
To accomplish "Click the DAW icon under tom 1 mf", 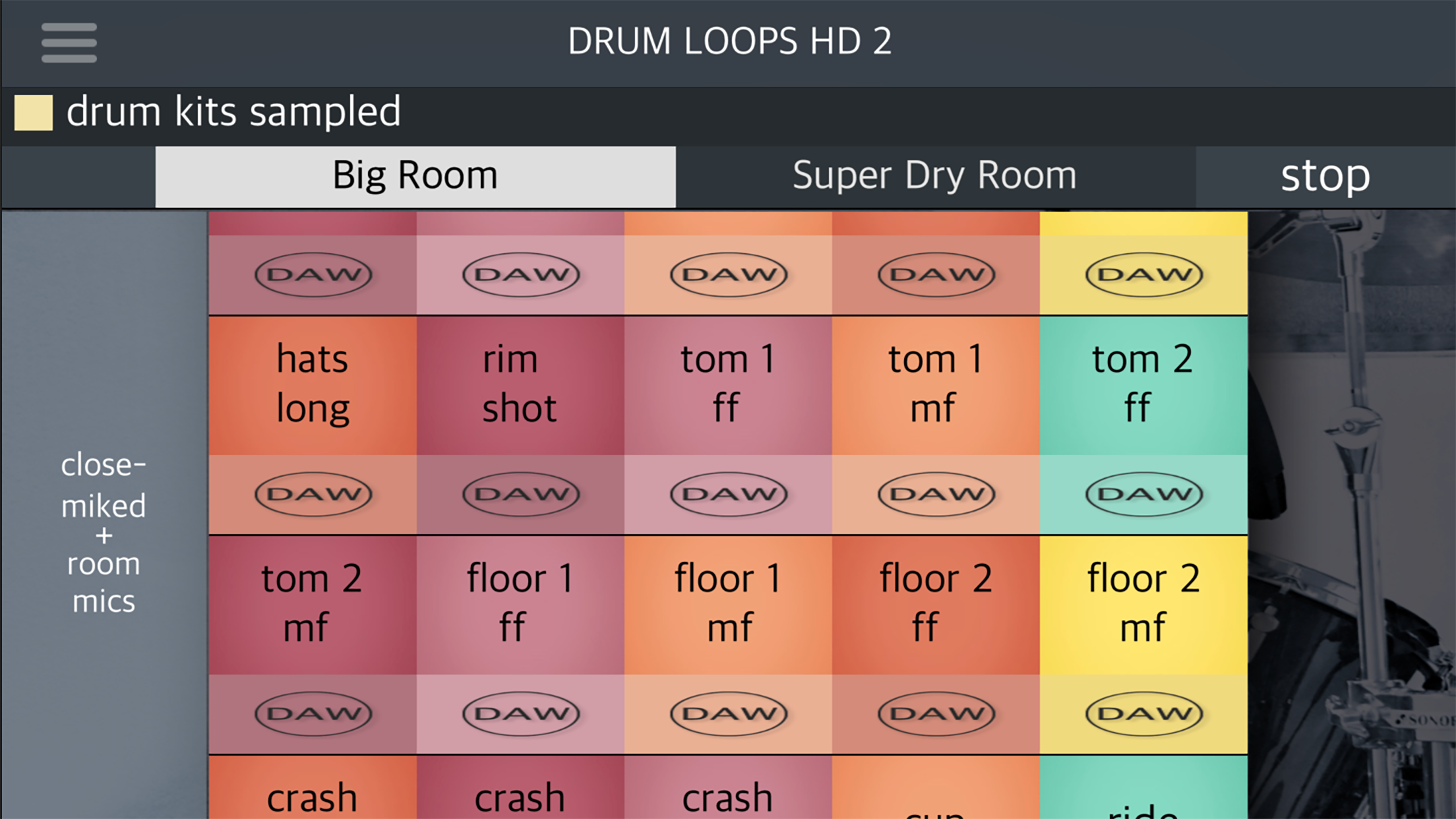I will (x=936, y=494).
